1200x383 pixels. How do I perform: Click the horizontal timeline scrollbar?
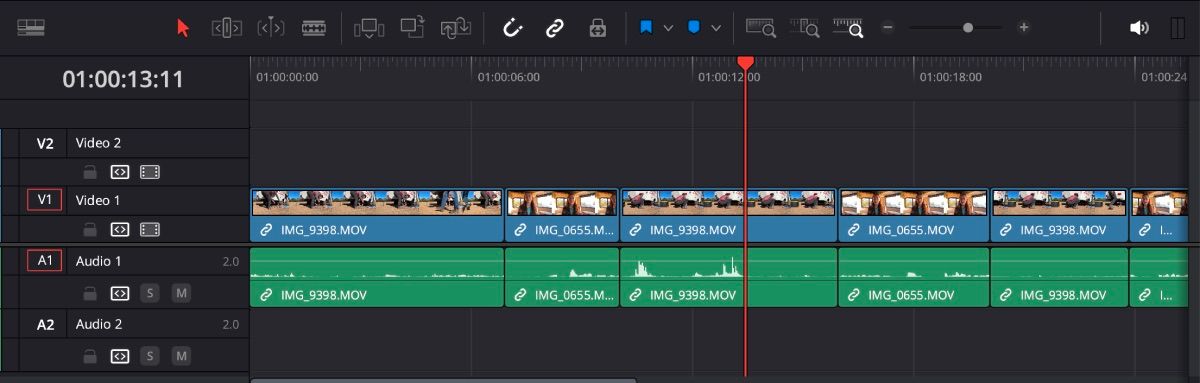click(x=443, y=380)
